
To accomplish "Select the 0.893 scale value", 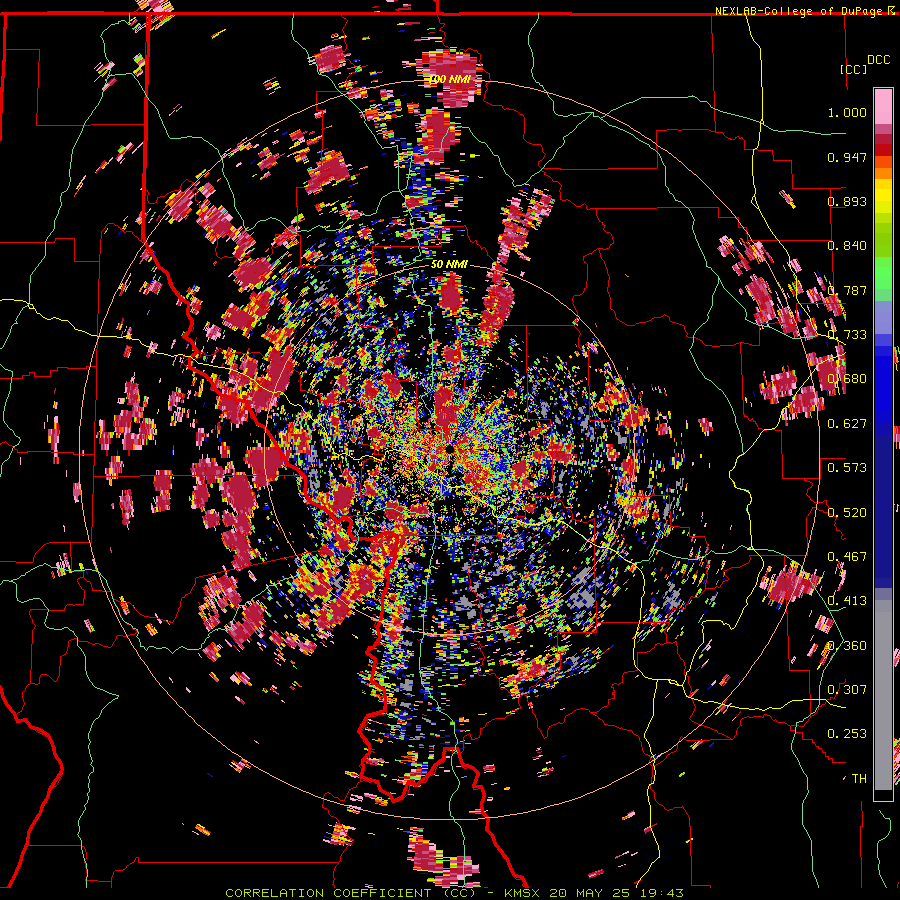I will (x=847, y=201).
